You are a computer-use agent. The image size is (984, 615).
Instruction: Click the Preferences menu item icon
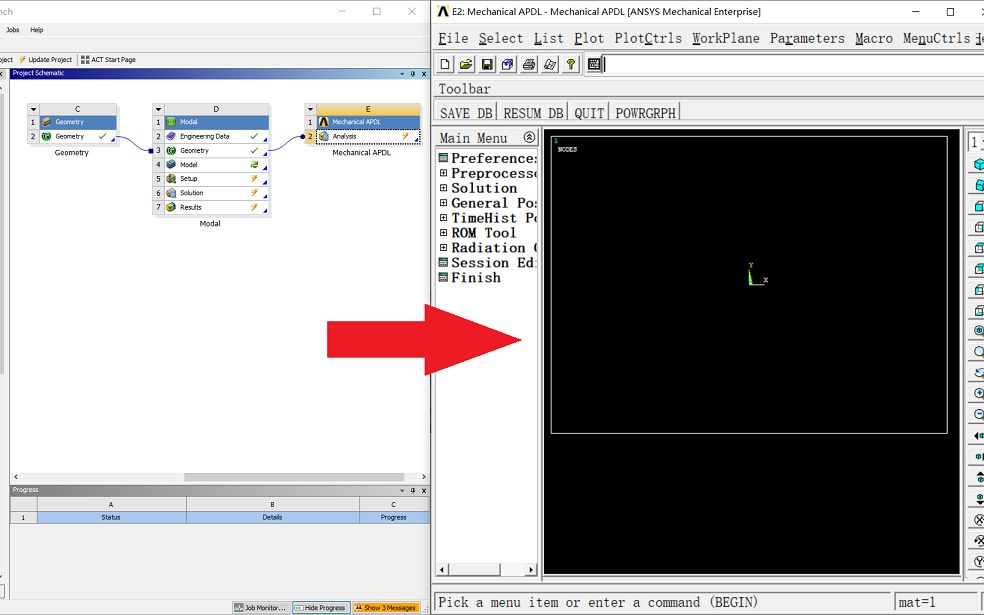pos(443,158)
